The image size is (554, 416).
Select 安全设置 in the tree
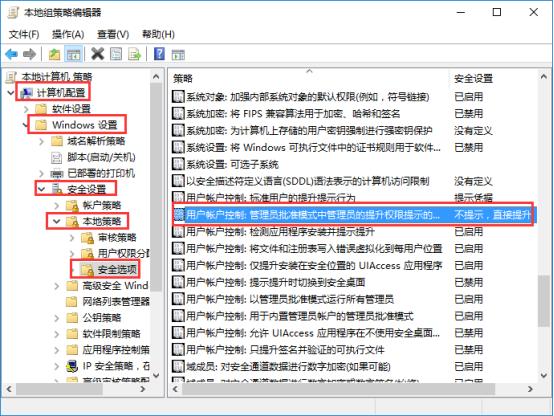pos(87,189)
